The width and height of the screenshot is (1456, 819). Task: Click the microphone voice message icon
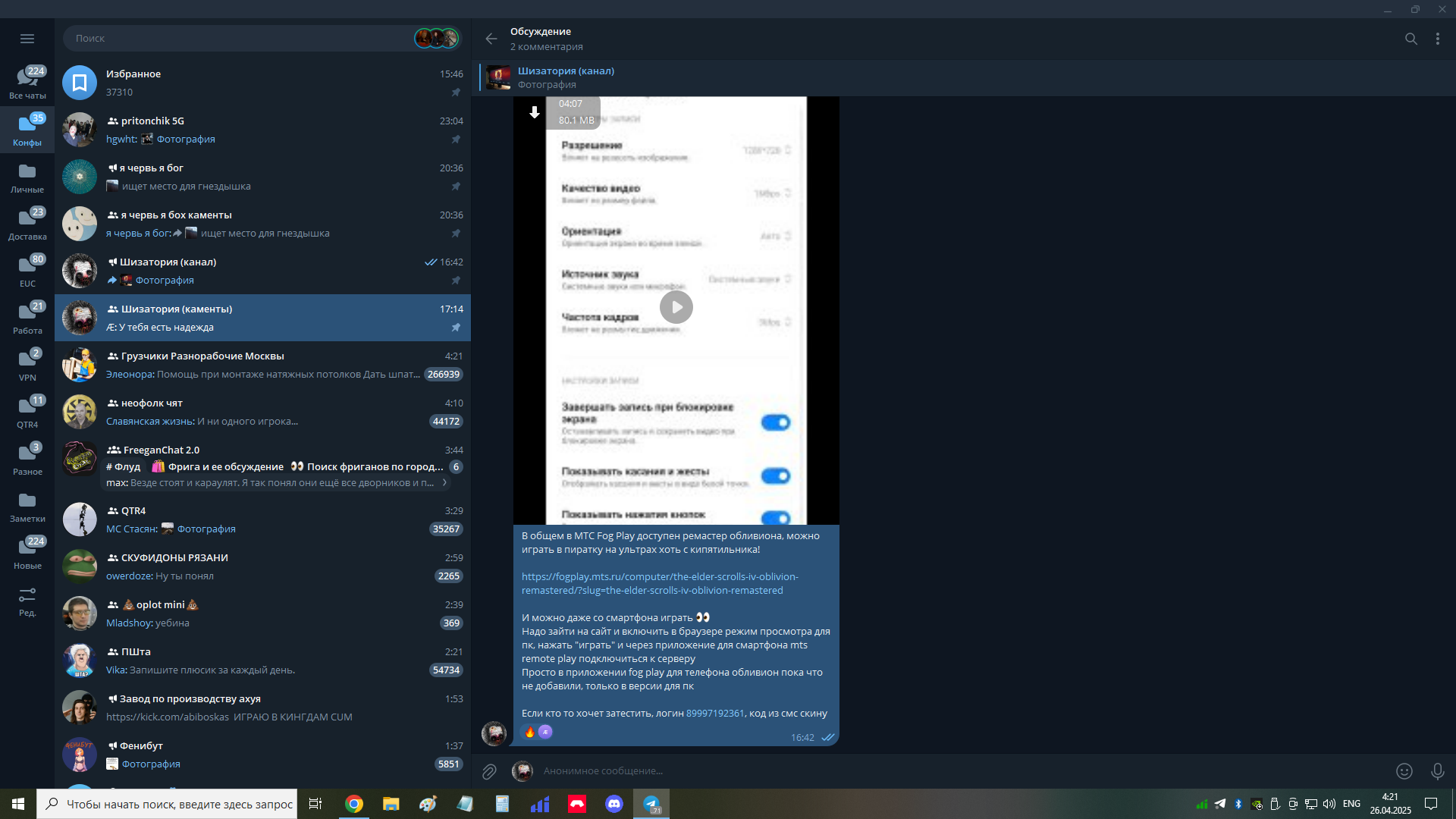coord(1437,771)
